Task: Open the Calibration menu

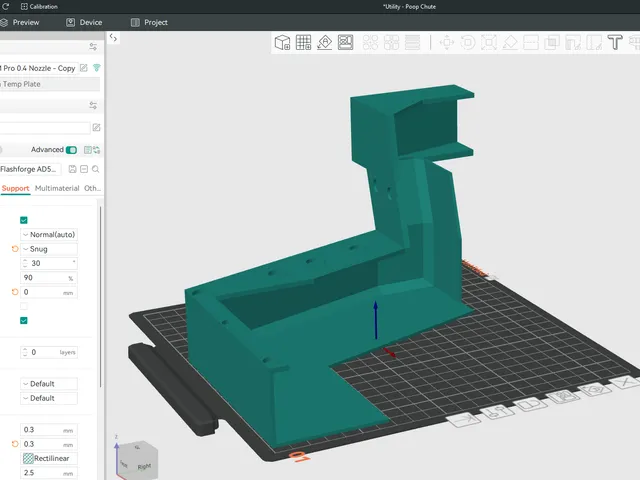Action: [39, 7]
